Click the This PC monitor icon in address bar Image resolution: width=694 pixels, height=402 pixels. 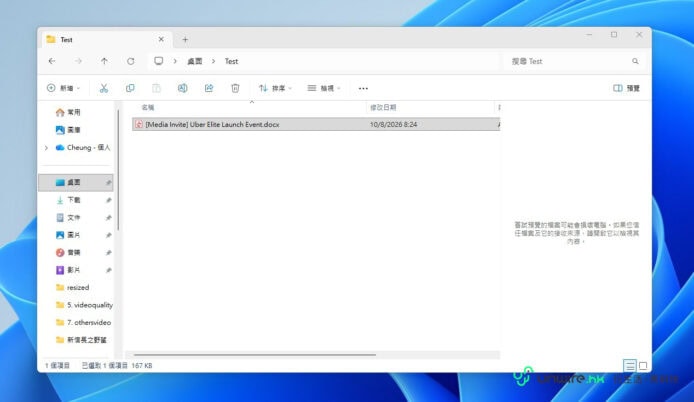158,61
